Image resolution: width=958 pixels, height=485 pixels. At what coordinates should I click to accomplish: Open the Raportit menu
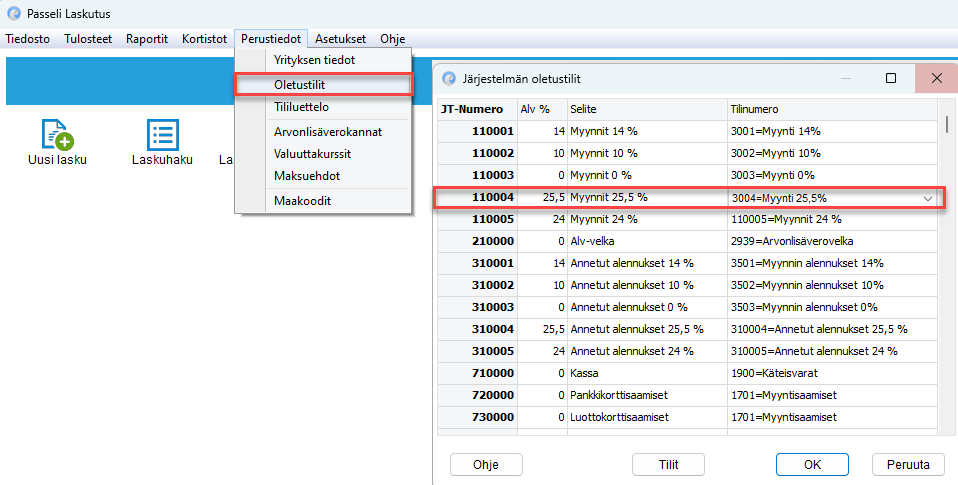click(146, 39)
